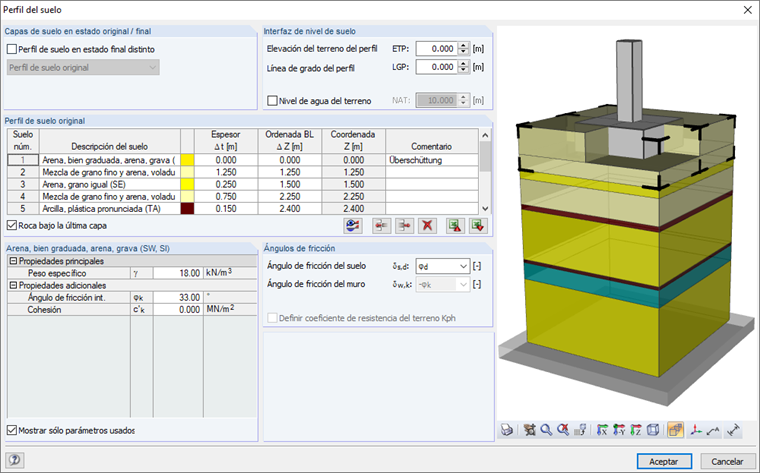760x473 pixels.
Task: Click the 'Espesor Δt [m]' column header
Action: (x=226, y=141)
